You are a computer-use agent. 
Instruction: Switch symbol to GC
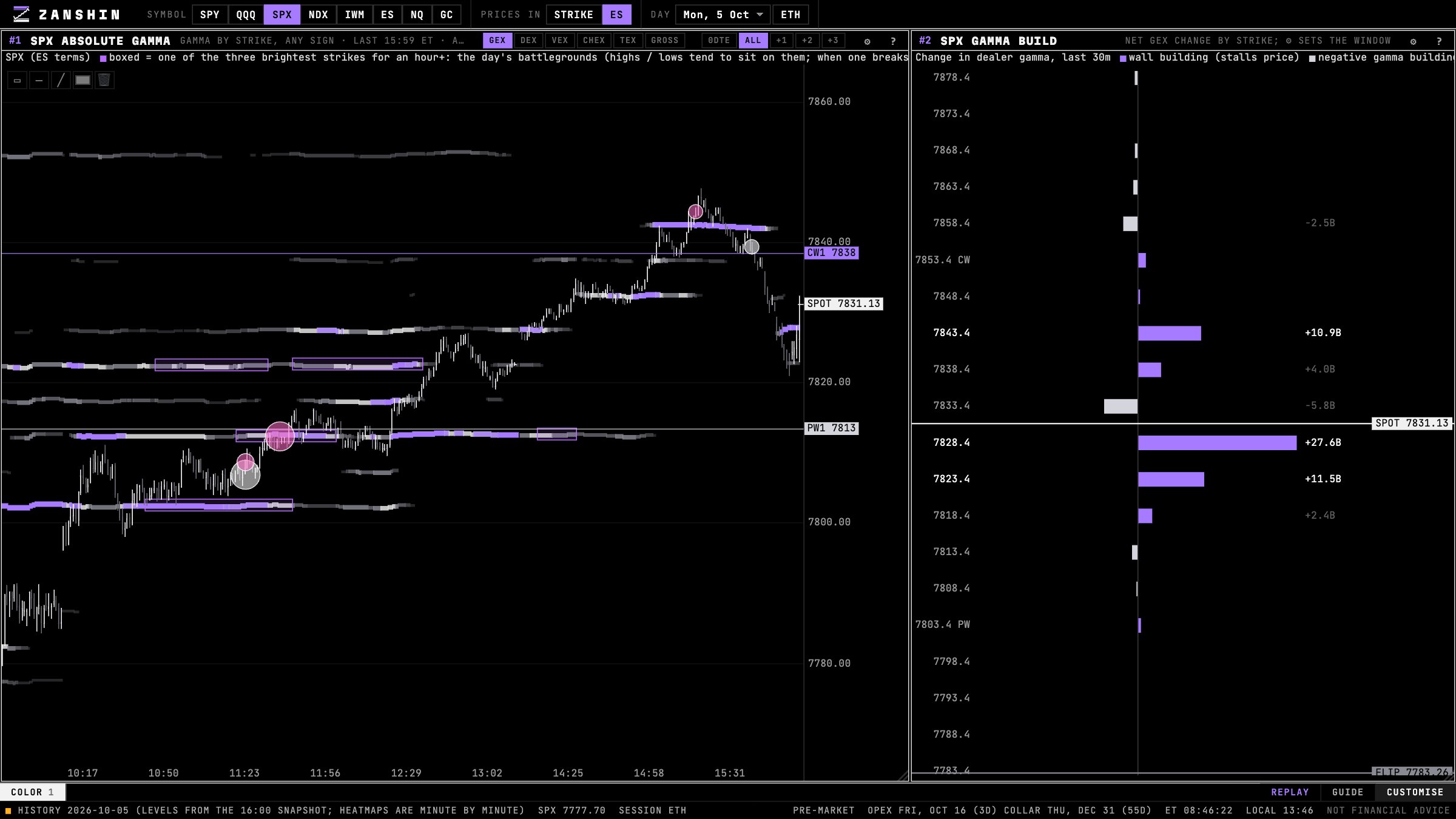coord(447,15)
